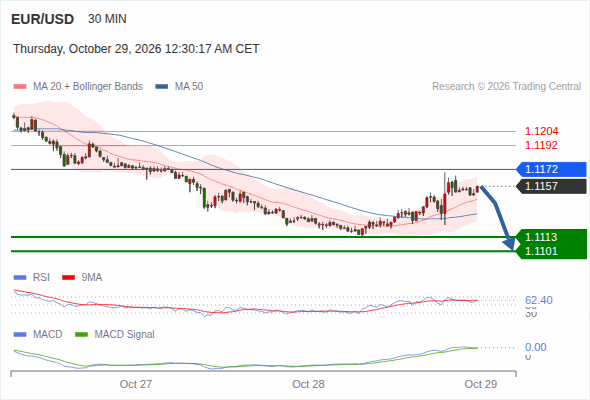Screen dimensions: 590x400
Task: Click the MACD Signal green legend swatch
Action: pos(81,335)
